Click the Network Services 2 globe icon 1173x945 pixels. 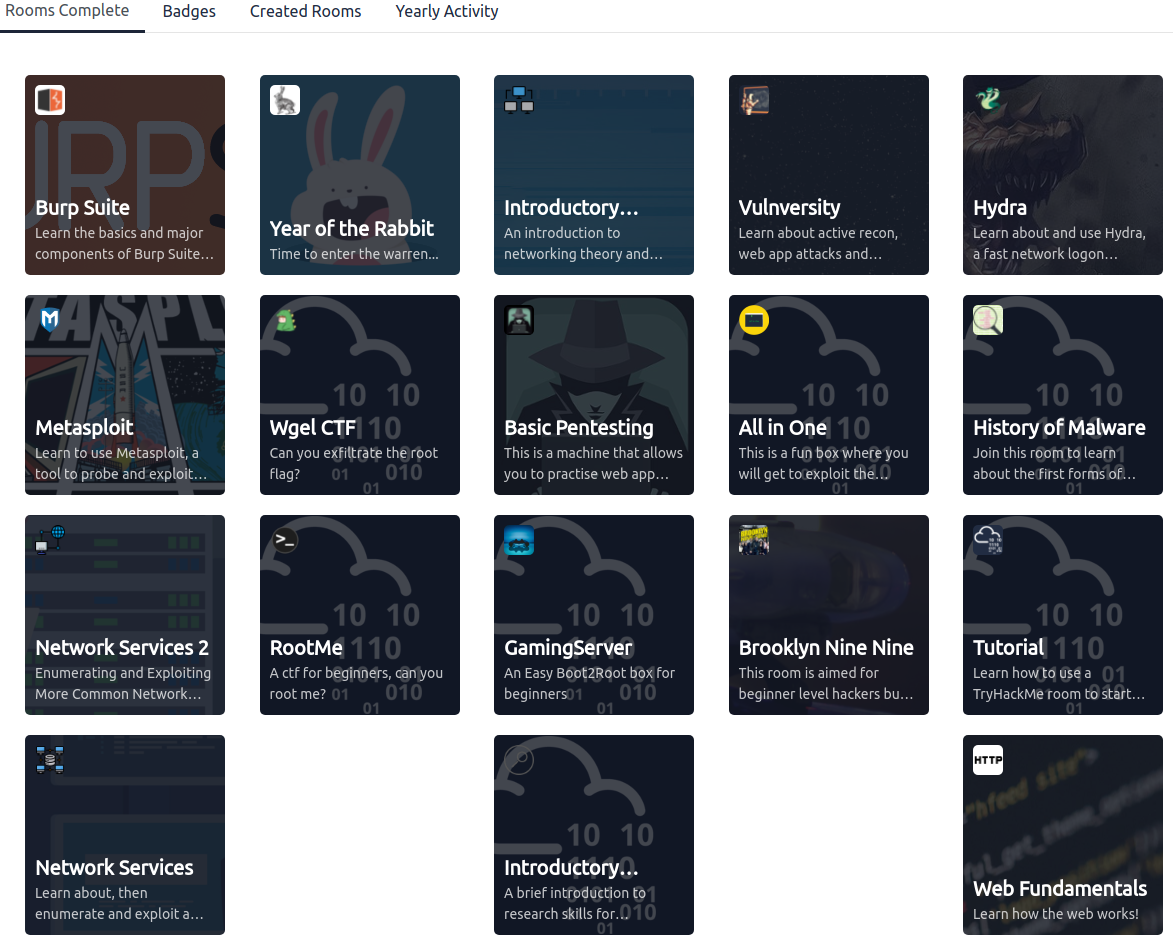(50, 540)
